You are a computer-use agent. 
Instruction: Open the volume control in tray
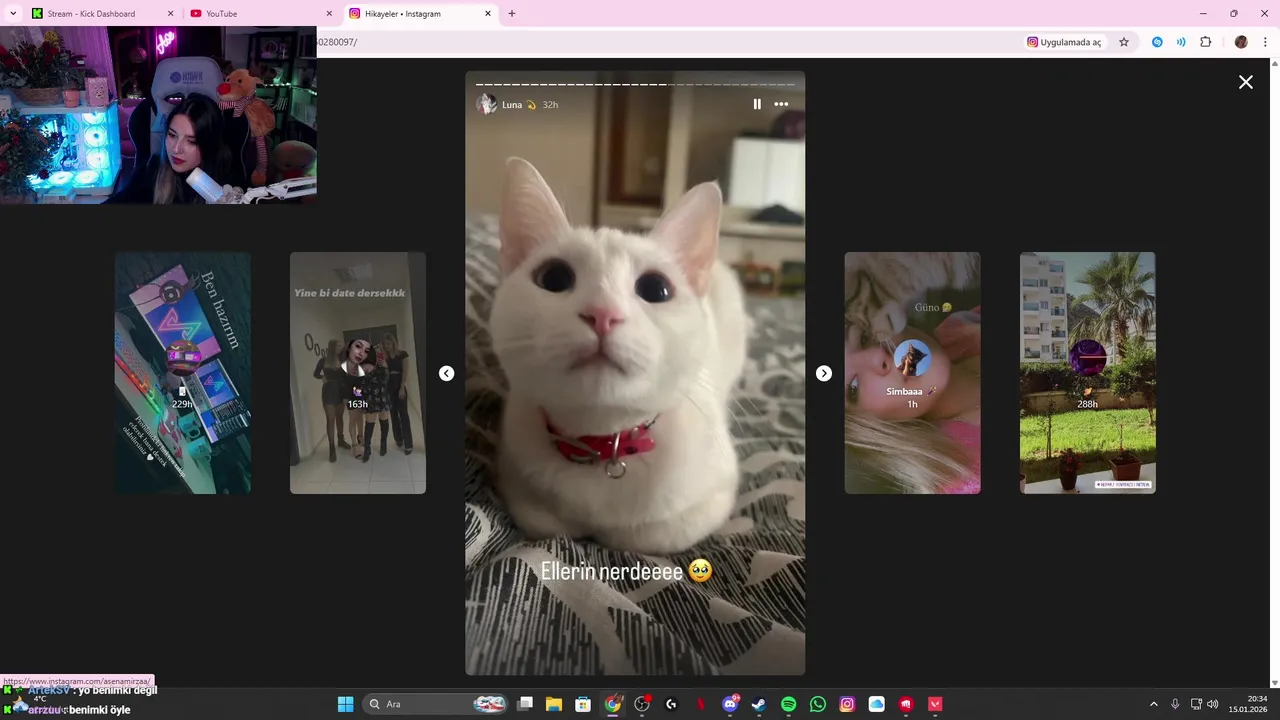1213,704
